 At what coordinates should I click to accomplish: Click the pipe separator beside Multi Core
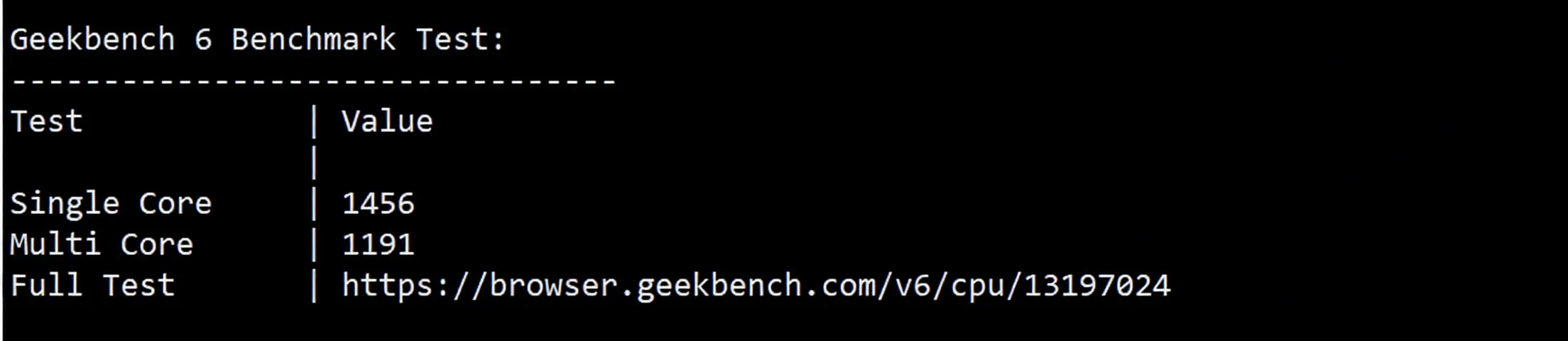tap(314, 245)
